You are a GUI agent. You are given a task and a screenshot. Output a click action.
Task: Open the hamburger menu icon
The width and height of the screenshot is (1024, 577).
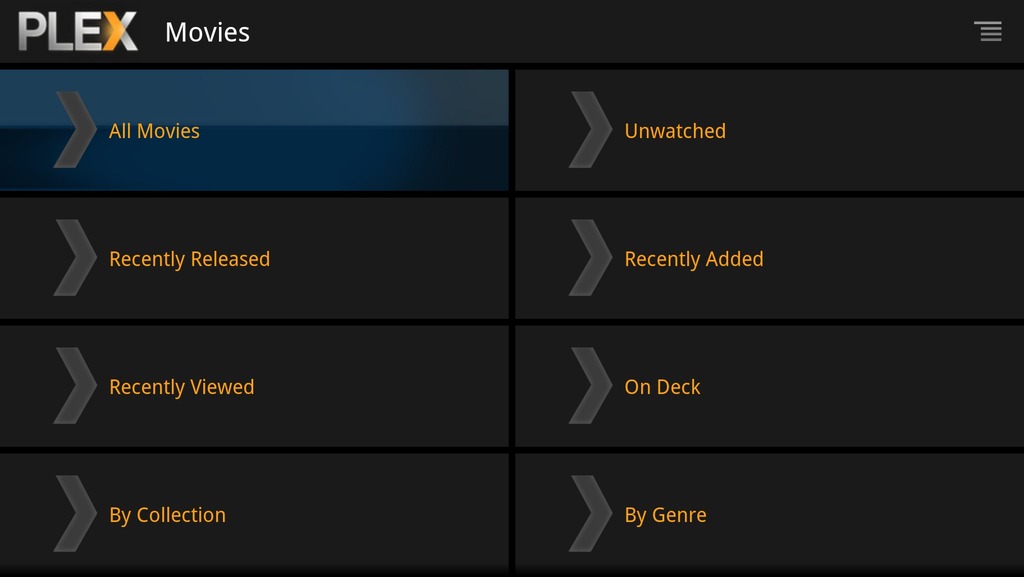(988, 31)
